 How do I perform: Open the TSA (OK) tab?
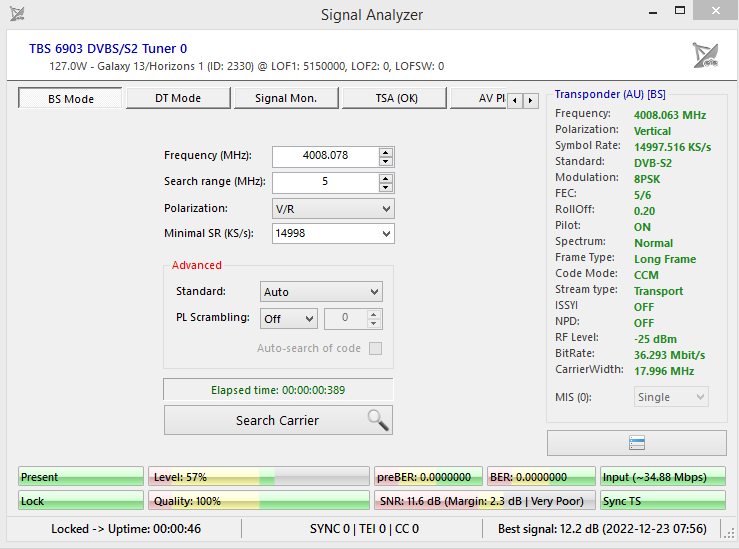pyautogui.click(x=394, y=98)
